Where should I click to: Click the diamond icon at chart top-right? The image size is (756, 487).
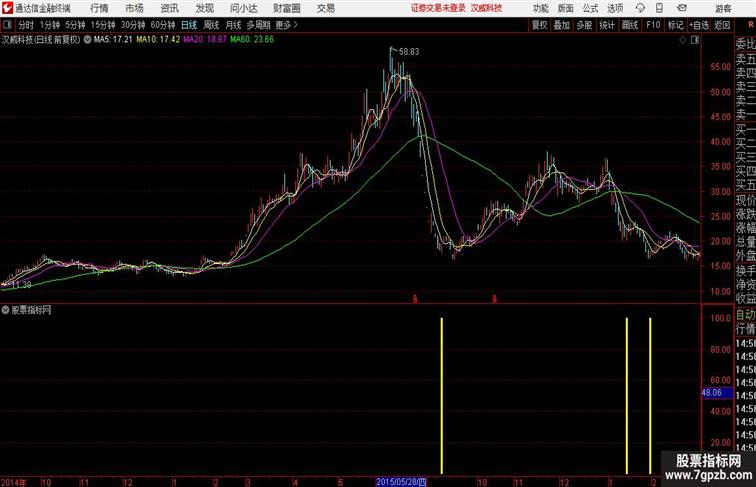point(683,40)
